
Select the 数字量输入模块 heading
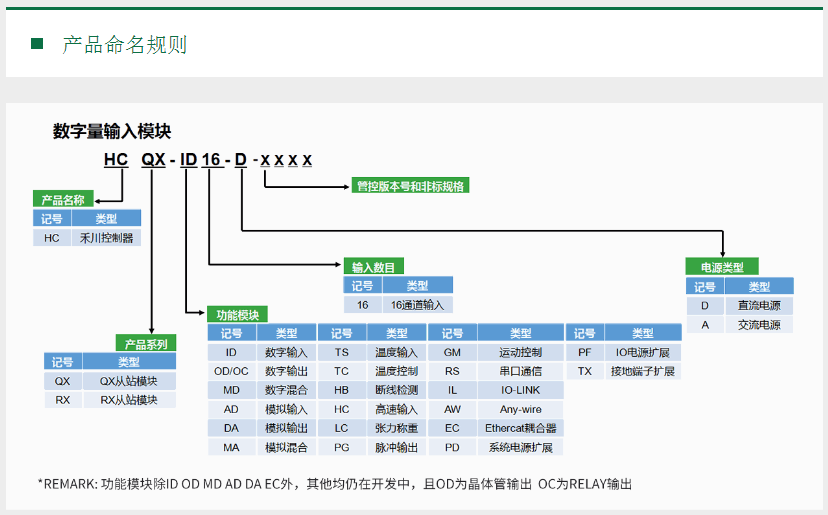pyautogui.click(x=112, y=131)
